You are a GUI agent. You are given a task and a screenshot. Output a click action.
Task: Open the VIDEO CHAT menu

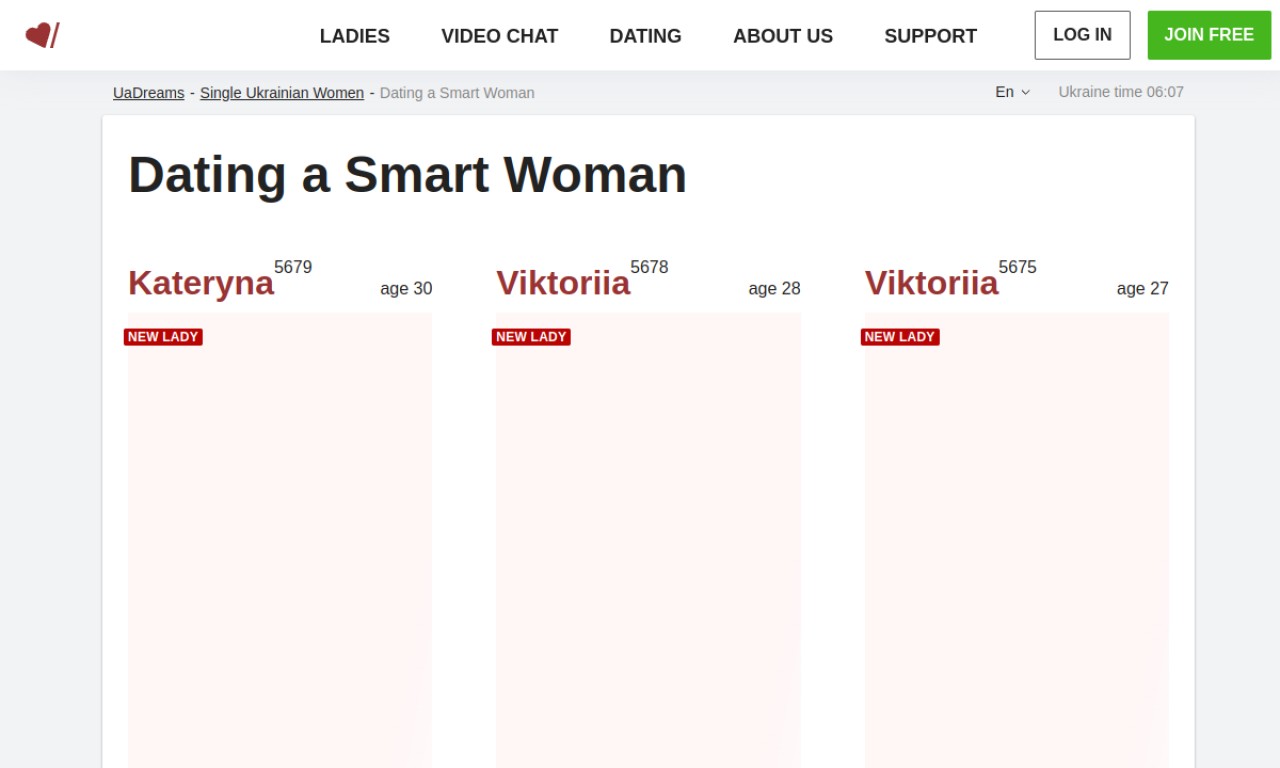click(x=500, y=36)
